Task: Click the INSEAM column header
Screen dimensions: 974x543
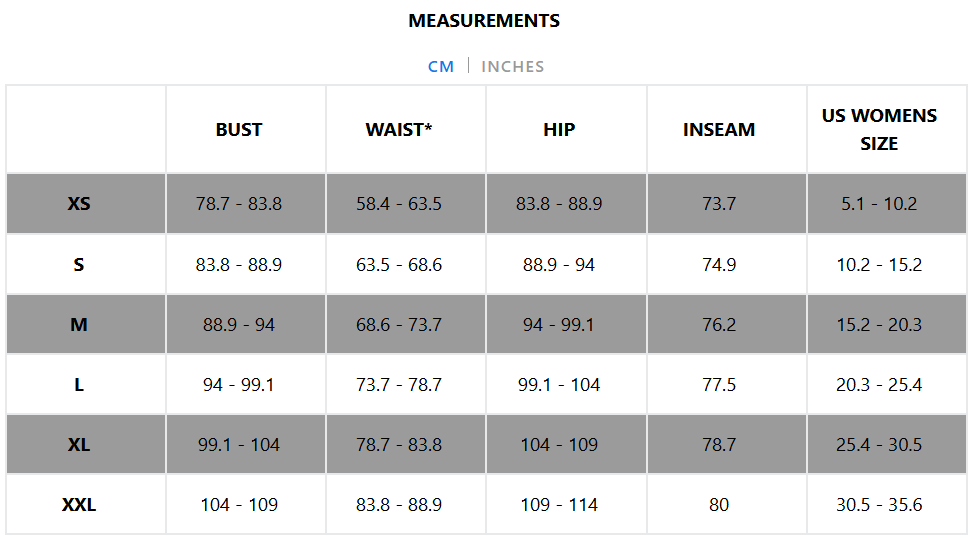Action: tap(719, 129)
